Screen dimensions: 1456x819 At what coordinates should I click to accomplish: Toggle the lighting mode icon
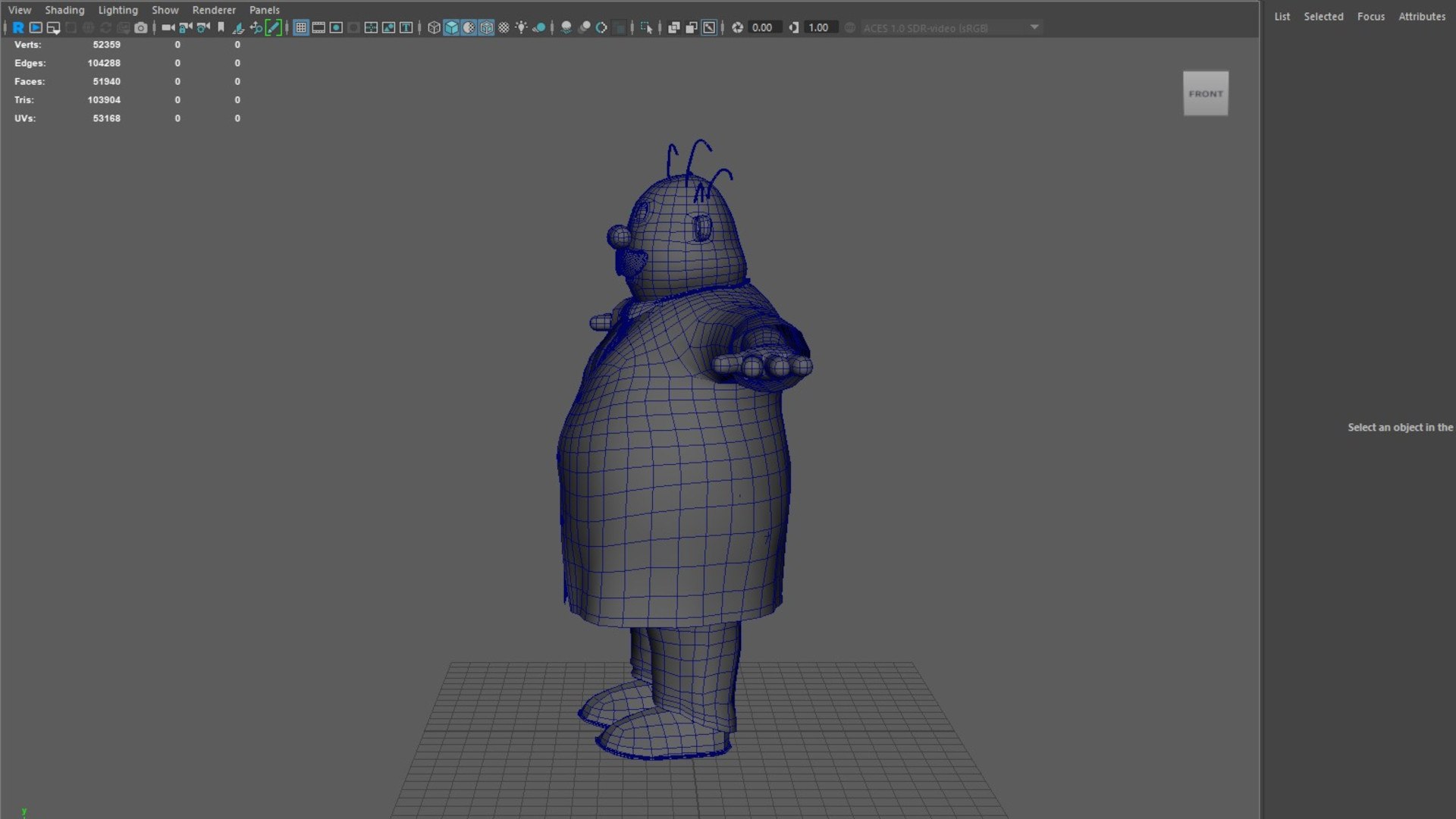pyautogui.click(x=523, y=27)
